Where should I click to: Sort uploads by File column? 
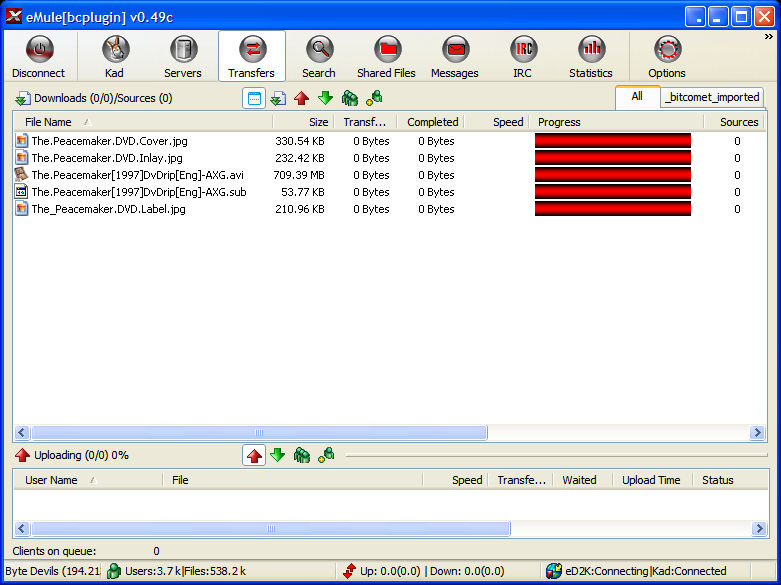(292, 480)
